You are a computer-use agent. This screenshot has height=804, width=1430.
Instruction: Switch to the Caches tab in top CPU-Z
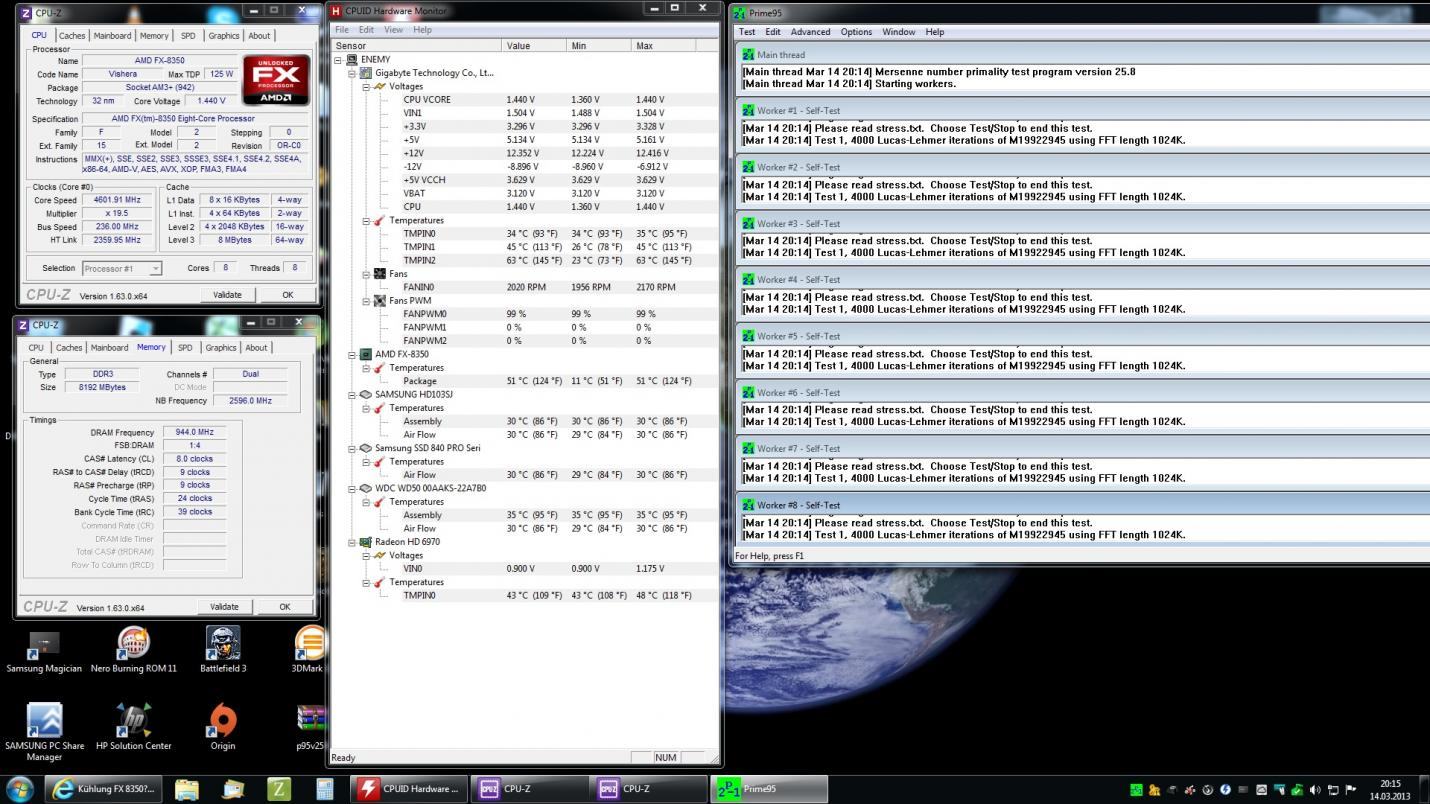coord(72,36)
